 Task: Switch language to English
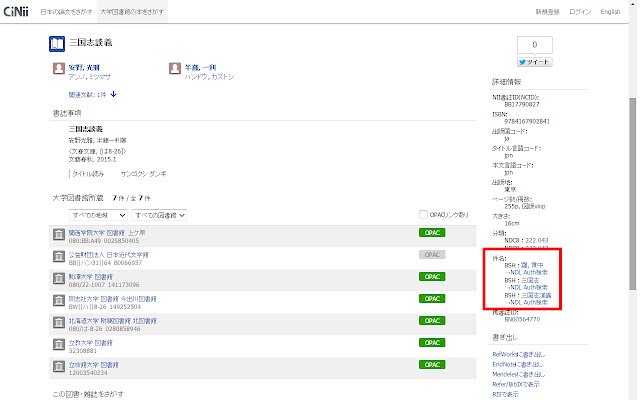(x=610, y=12)
